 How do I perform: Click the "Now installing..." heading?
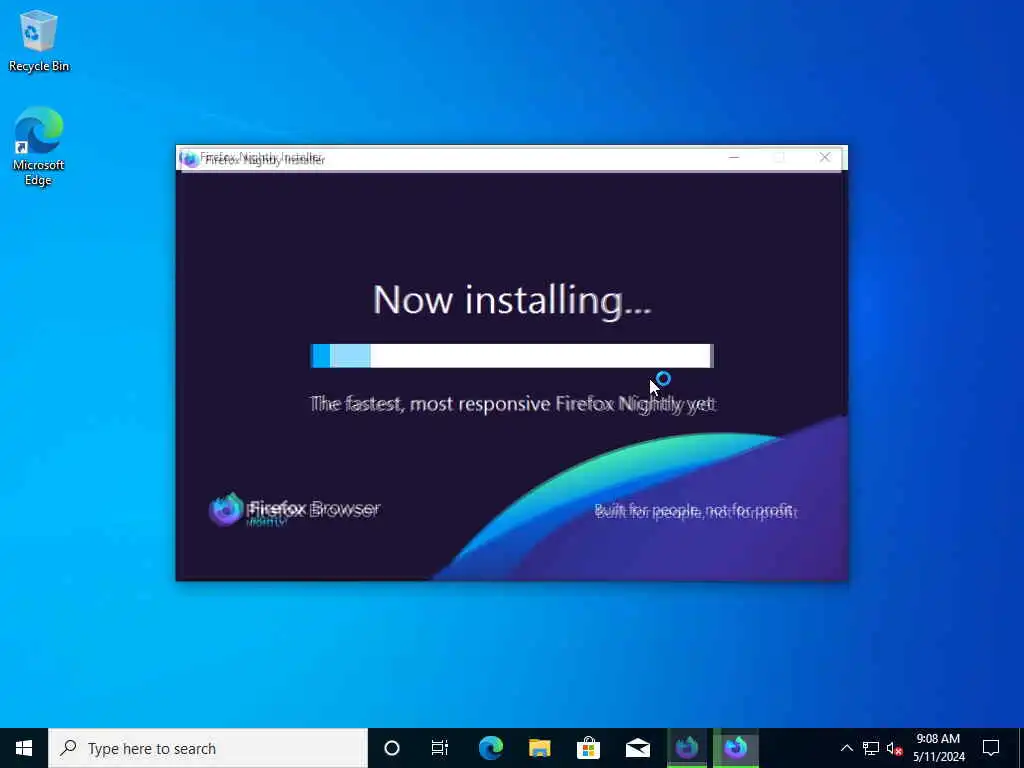(x=512, y=300)
